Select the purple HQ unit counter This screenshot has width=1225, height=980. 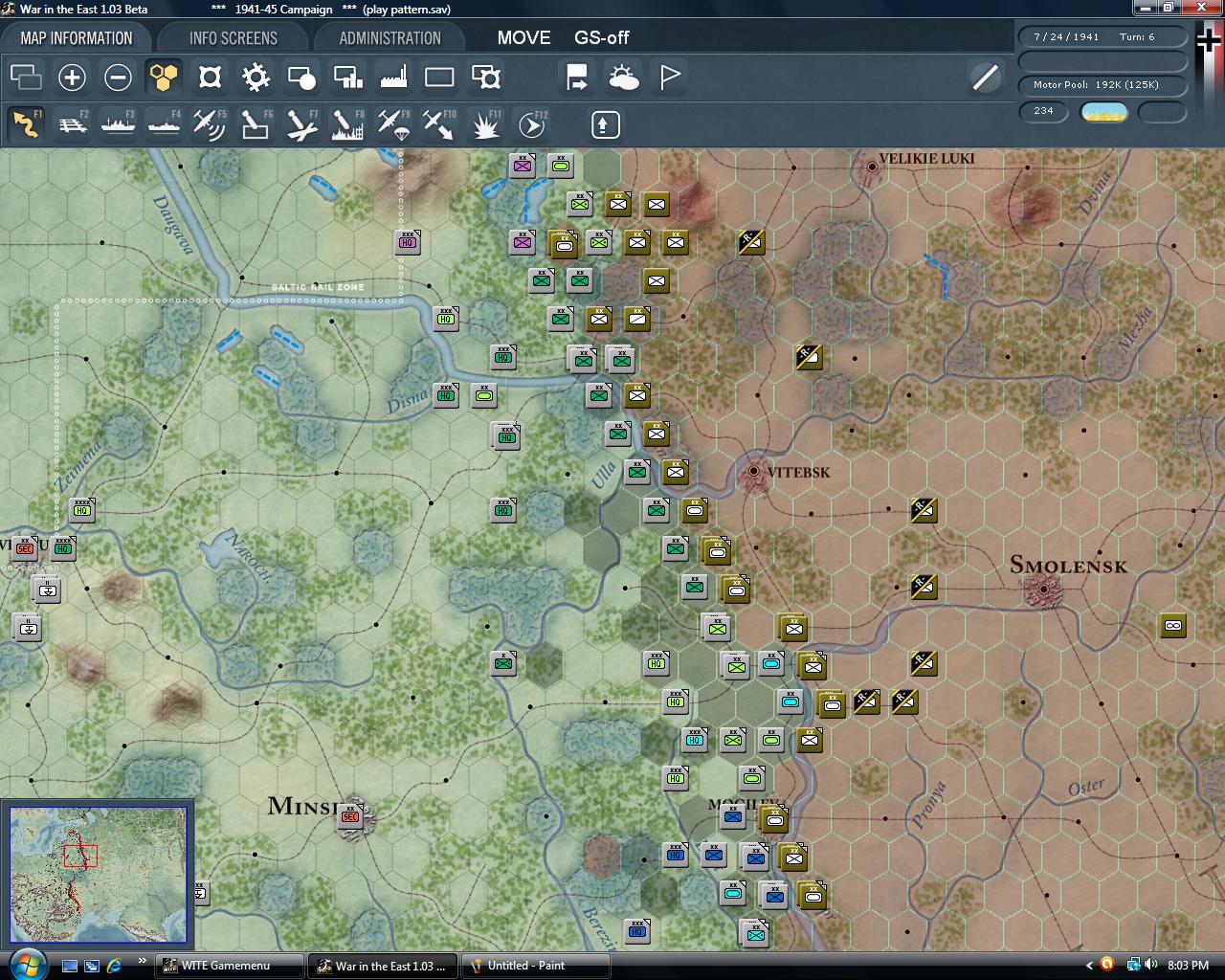pos(409,241)
